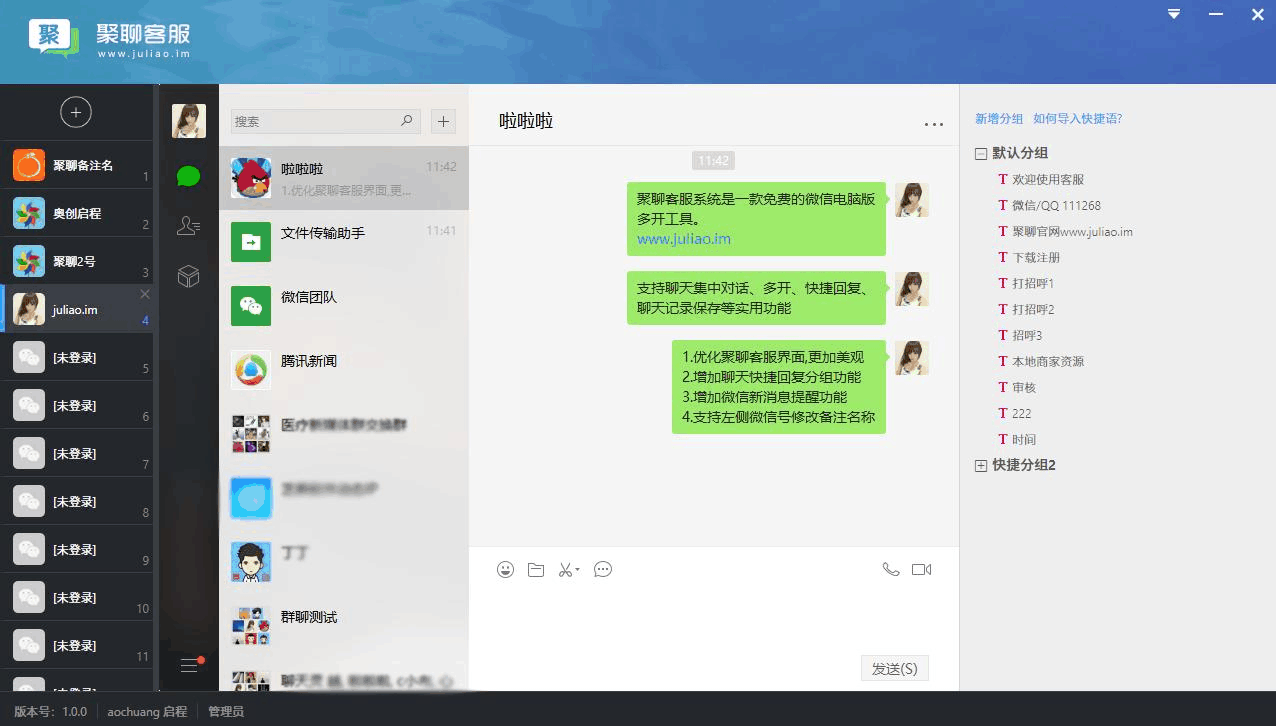Expand the 快捷分组2 group
This screenshot has width=1276, height=726.
click(x=981, y=466)
